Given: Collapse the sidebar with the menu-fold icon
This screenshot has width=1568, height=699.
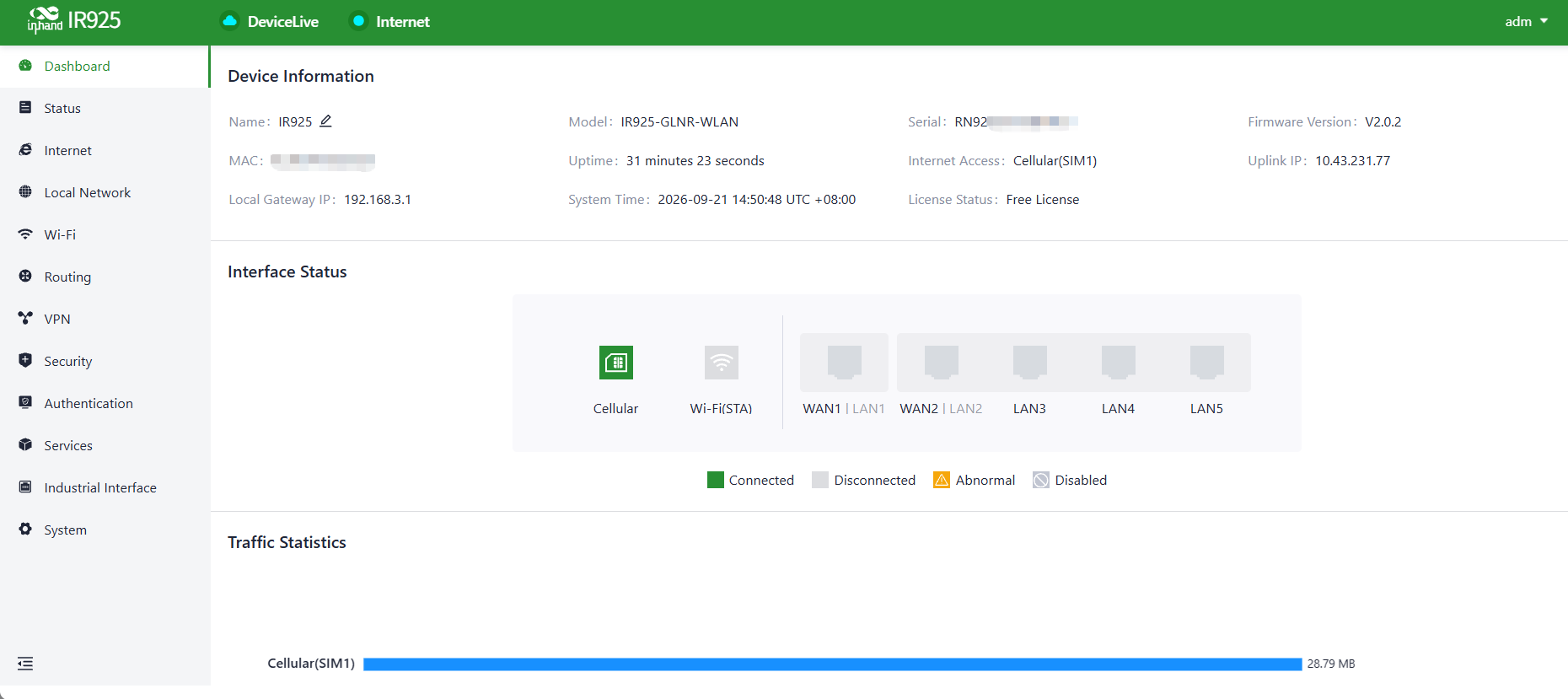Looking at the screenshot, I should tap(25, 664).
